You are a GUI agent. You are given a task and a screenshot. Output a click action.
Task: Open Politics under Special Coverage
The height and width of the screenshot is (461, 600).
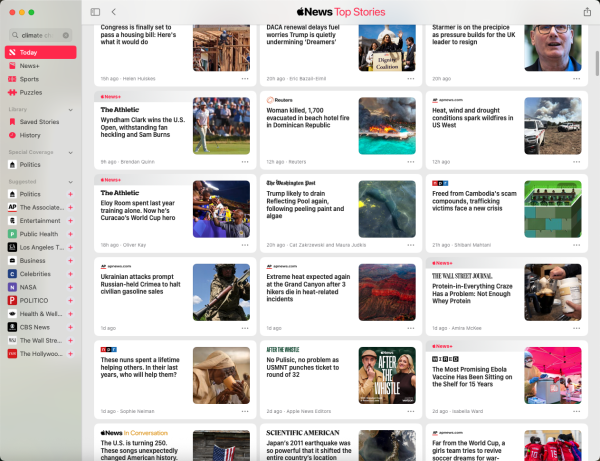click(41, 165)
